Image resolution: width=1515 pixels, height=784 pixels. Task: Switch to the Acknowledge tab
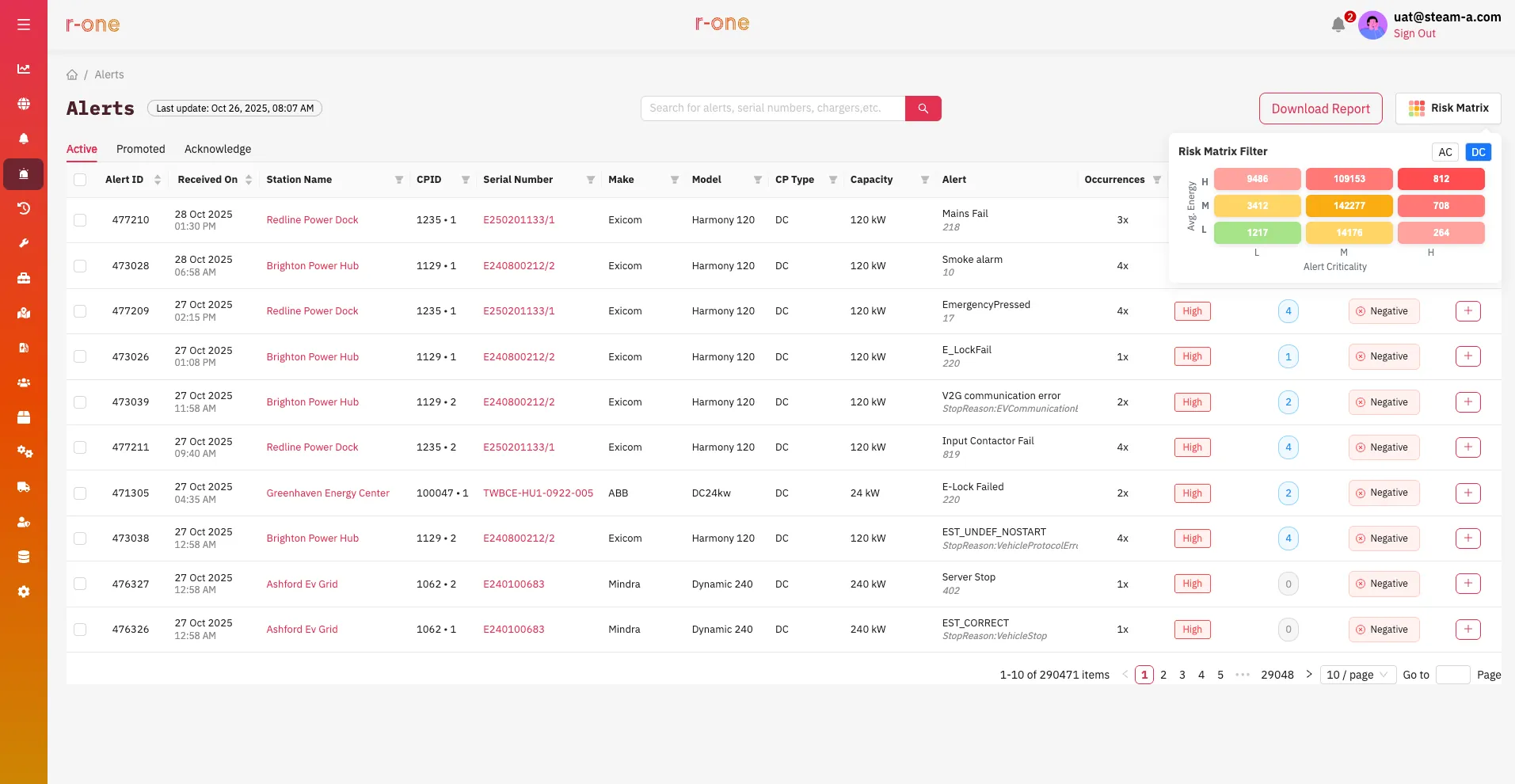click(x=218, y=149)
